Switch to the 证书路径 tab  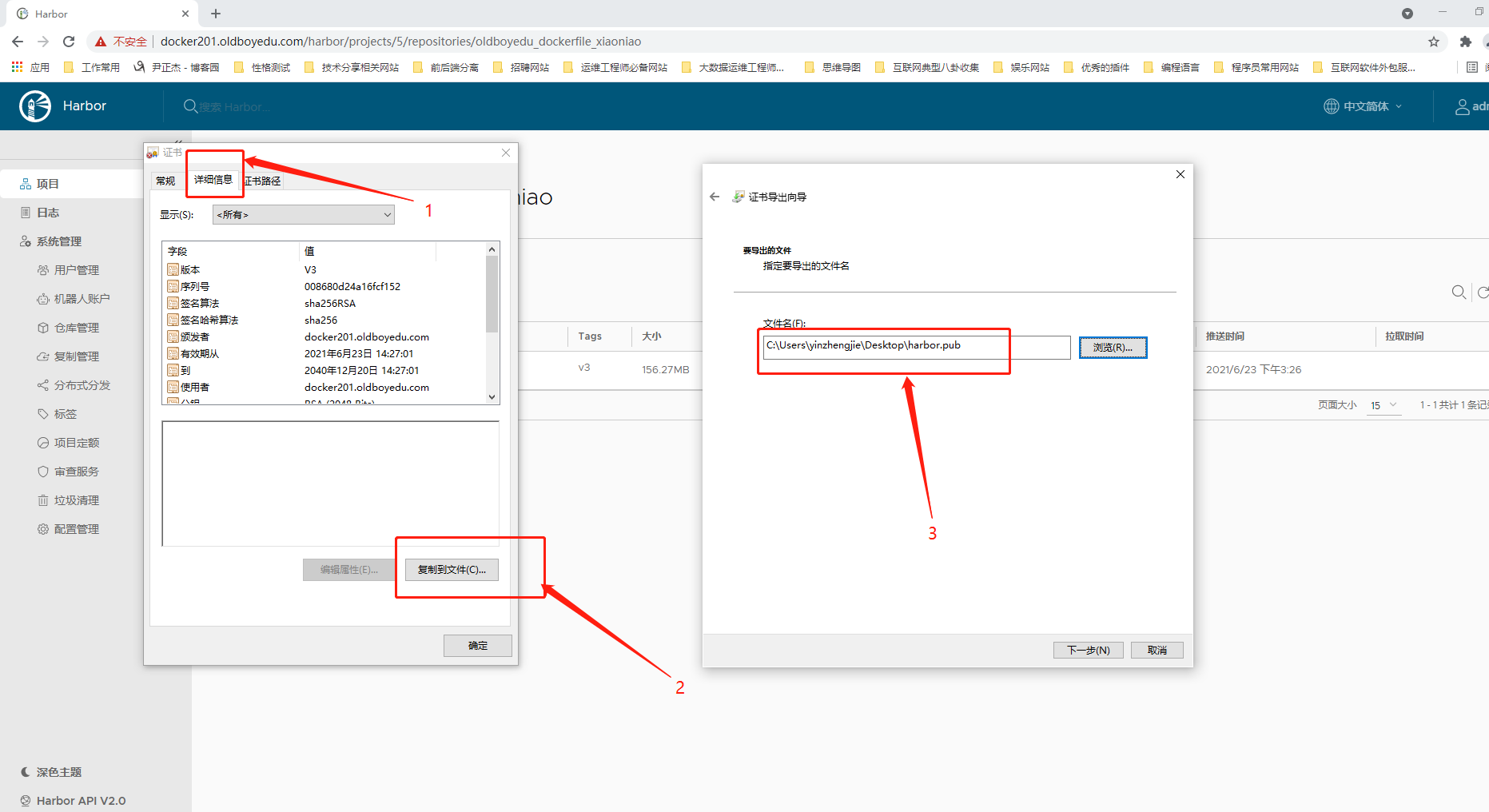pos(263,181)
